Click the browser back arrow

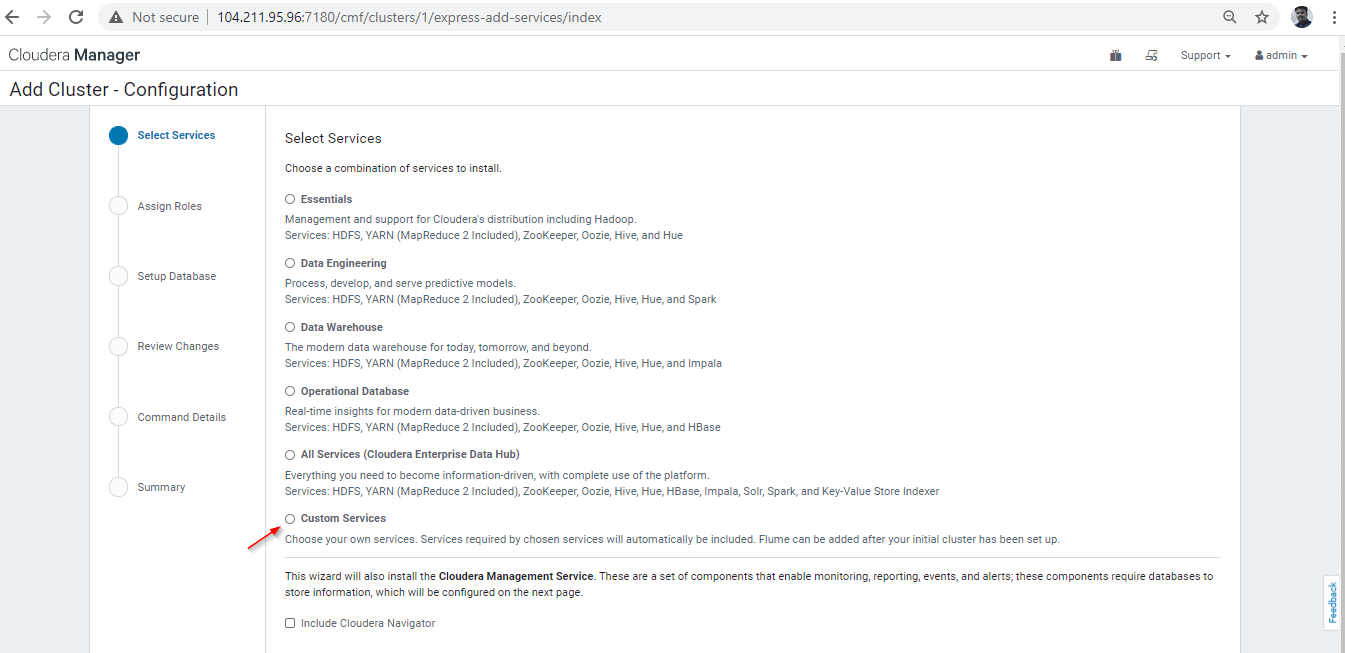point(13,17)
